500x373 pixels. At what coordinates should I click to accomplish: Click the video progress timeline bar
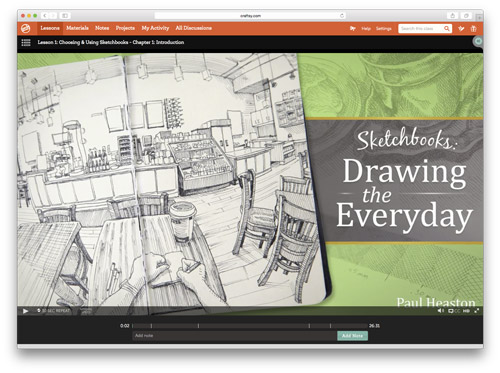pyautogui.click(x=250, y=326)
